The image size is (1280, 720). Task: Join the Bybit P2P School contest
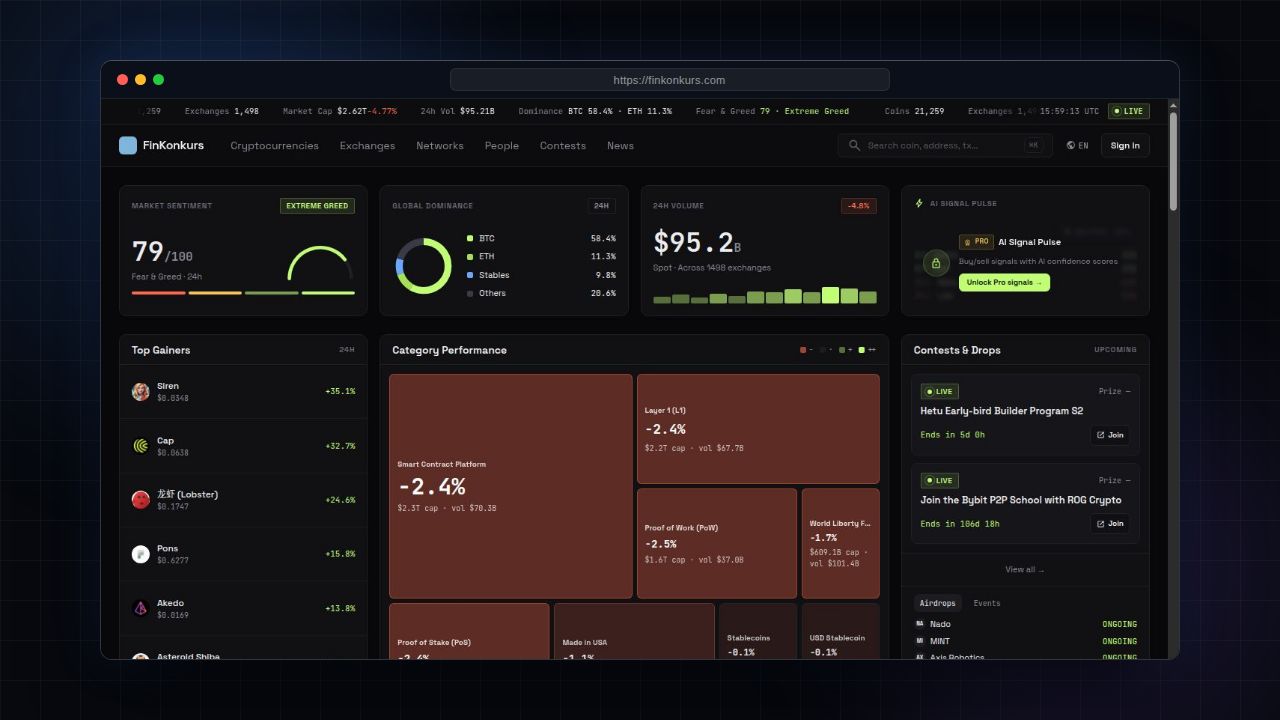pos(1110,524)
